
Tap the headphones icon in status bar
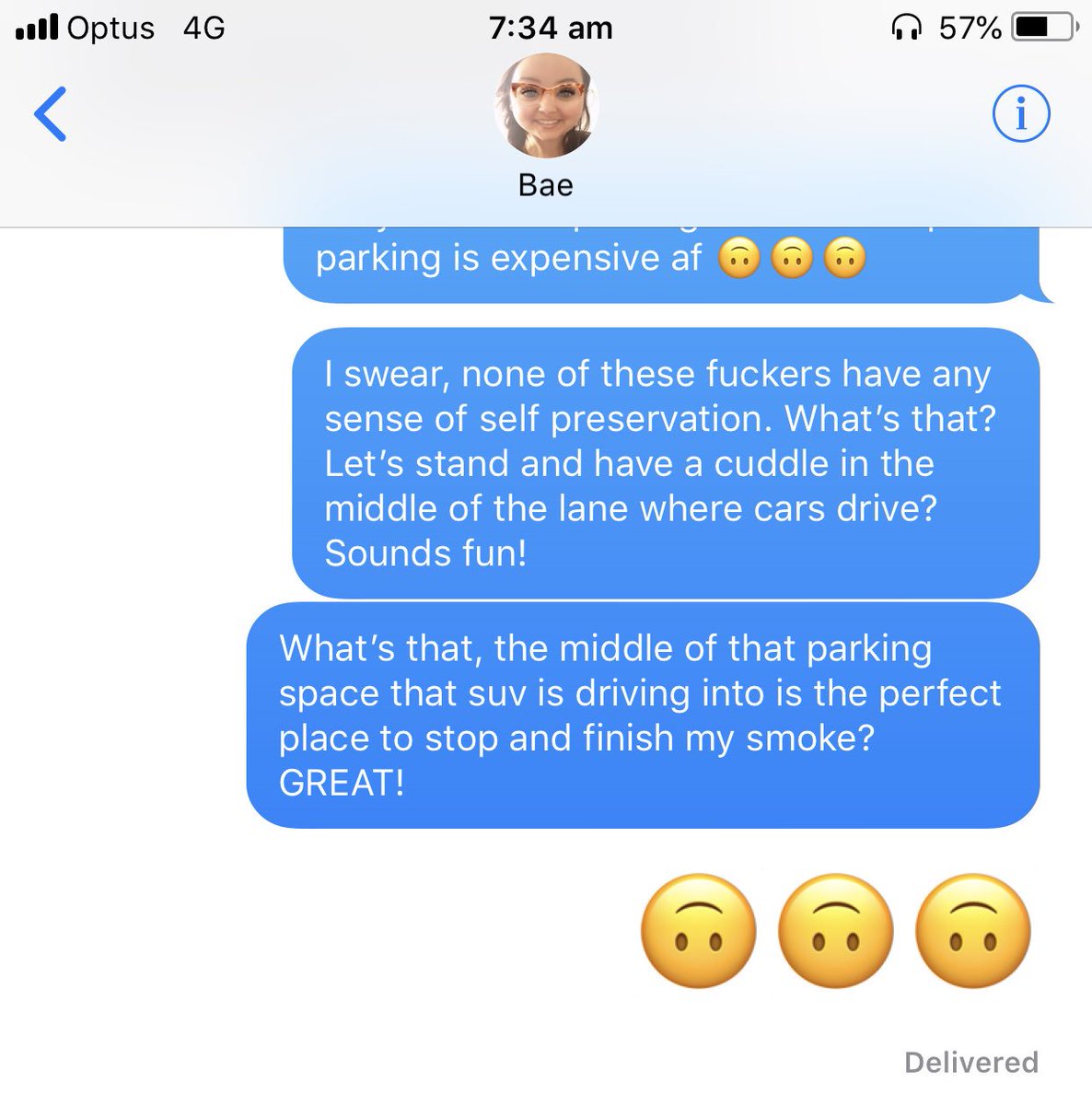click(x=906, y=28)
